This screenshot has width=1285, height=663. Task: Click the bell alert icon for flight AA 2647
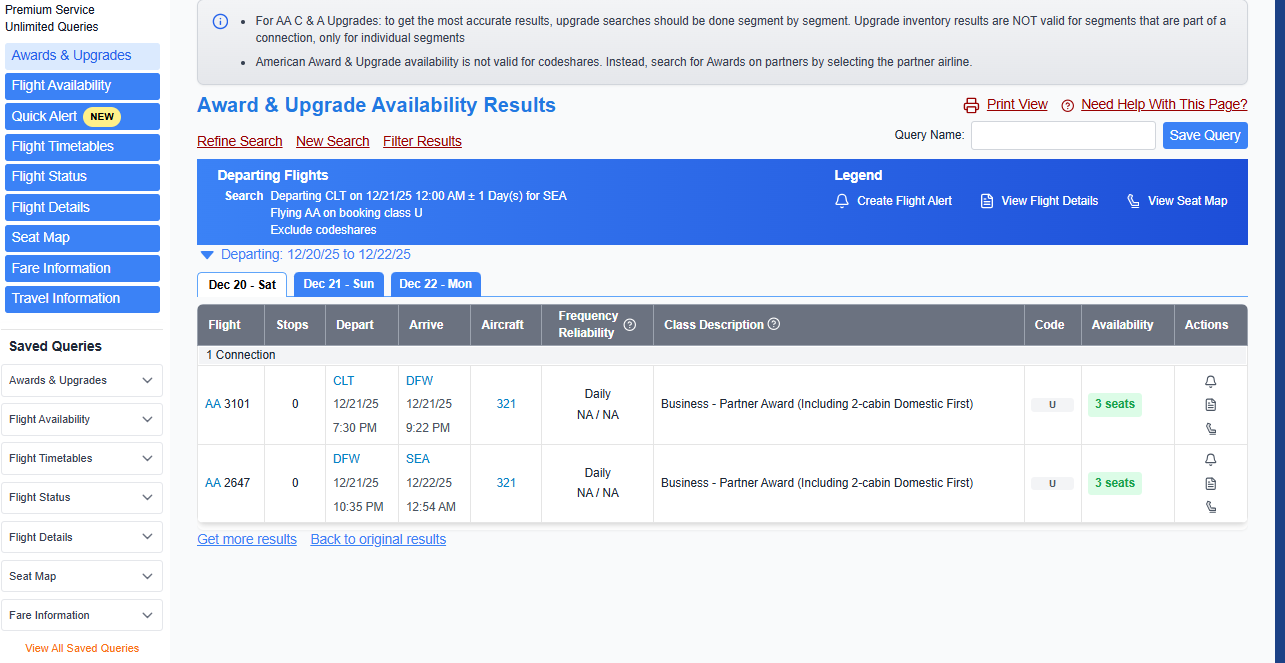1210,460
